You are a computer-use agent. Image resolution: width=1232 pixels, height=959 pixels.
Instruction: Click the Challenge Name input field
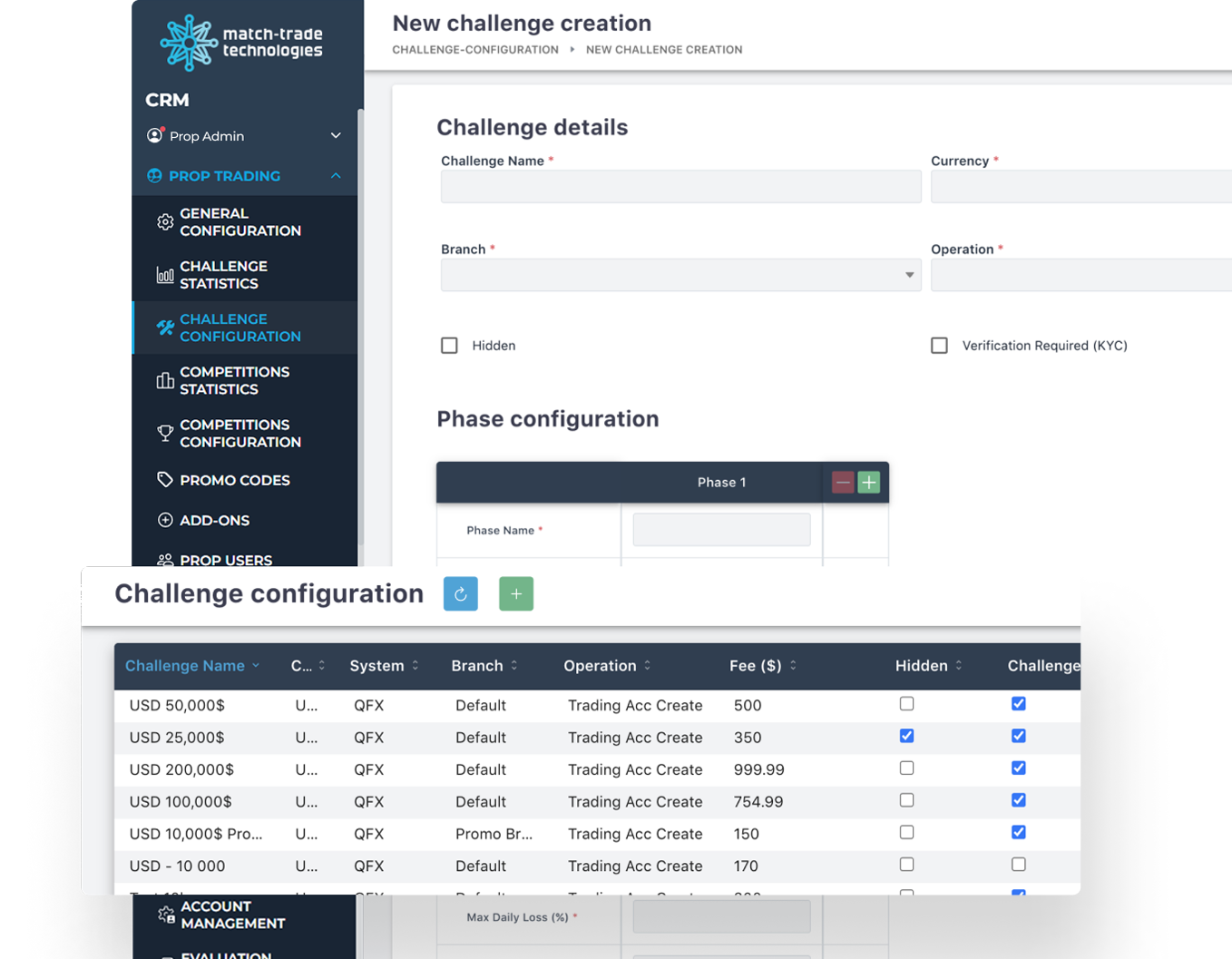[680, 187]
